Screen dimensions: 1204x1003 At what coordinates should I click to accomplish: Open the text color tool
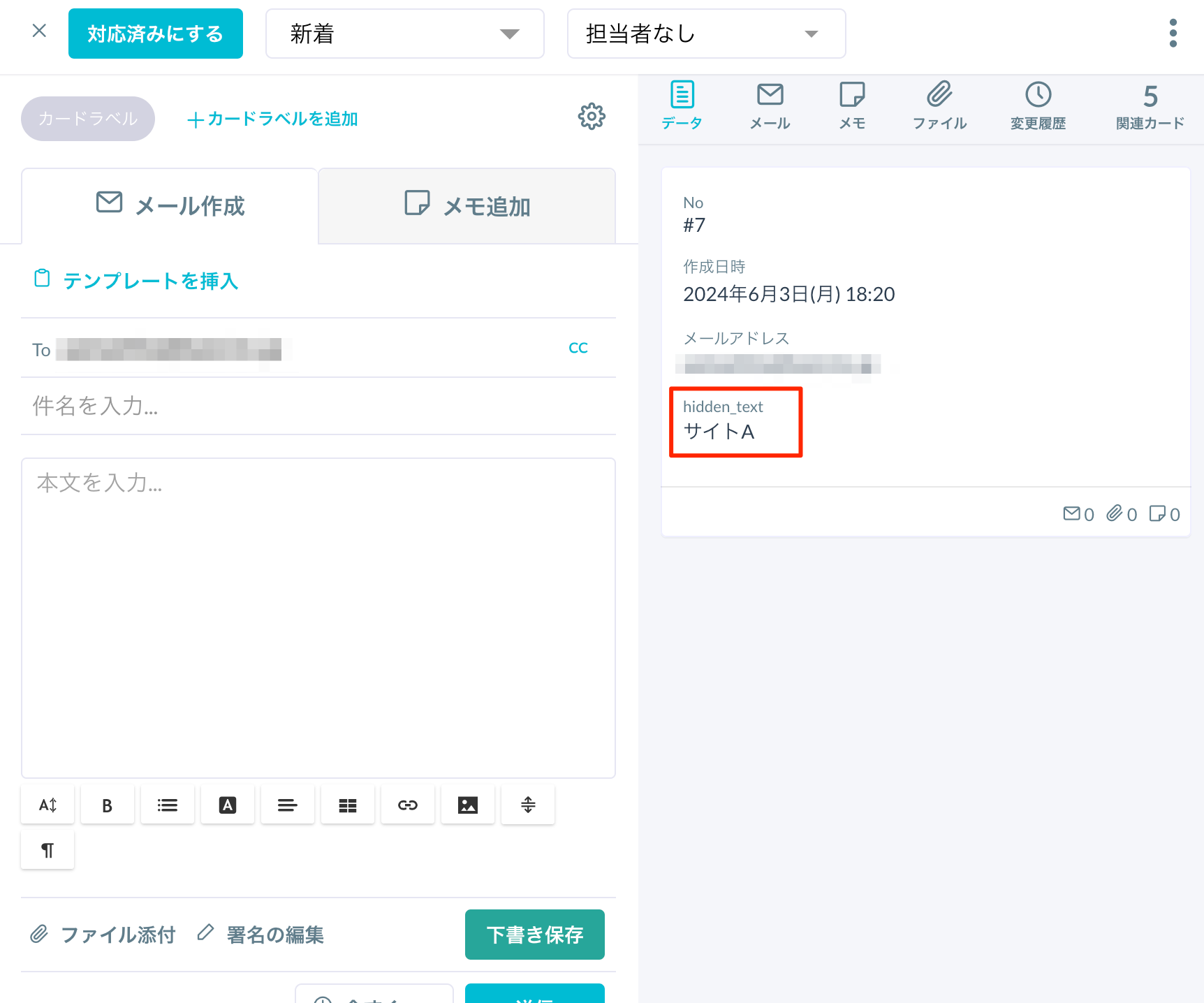click(x=228, y=805)
